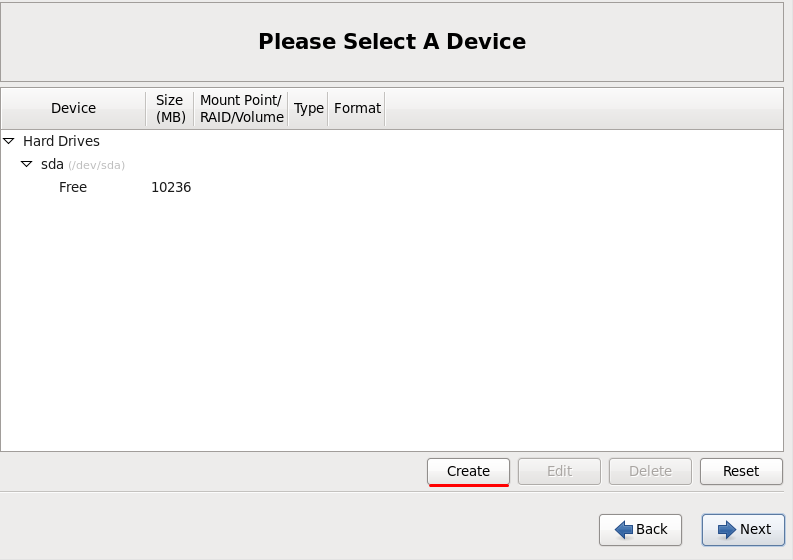The width and height of the screenshot is (793, 560).
Task: Click the Format column header
Action: (x=357, y=108)
